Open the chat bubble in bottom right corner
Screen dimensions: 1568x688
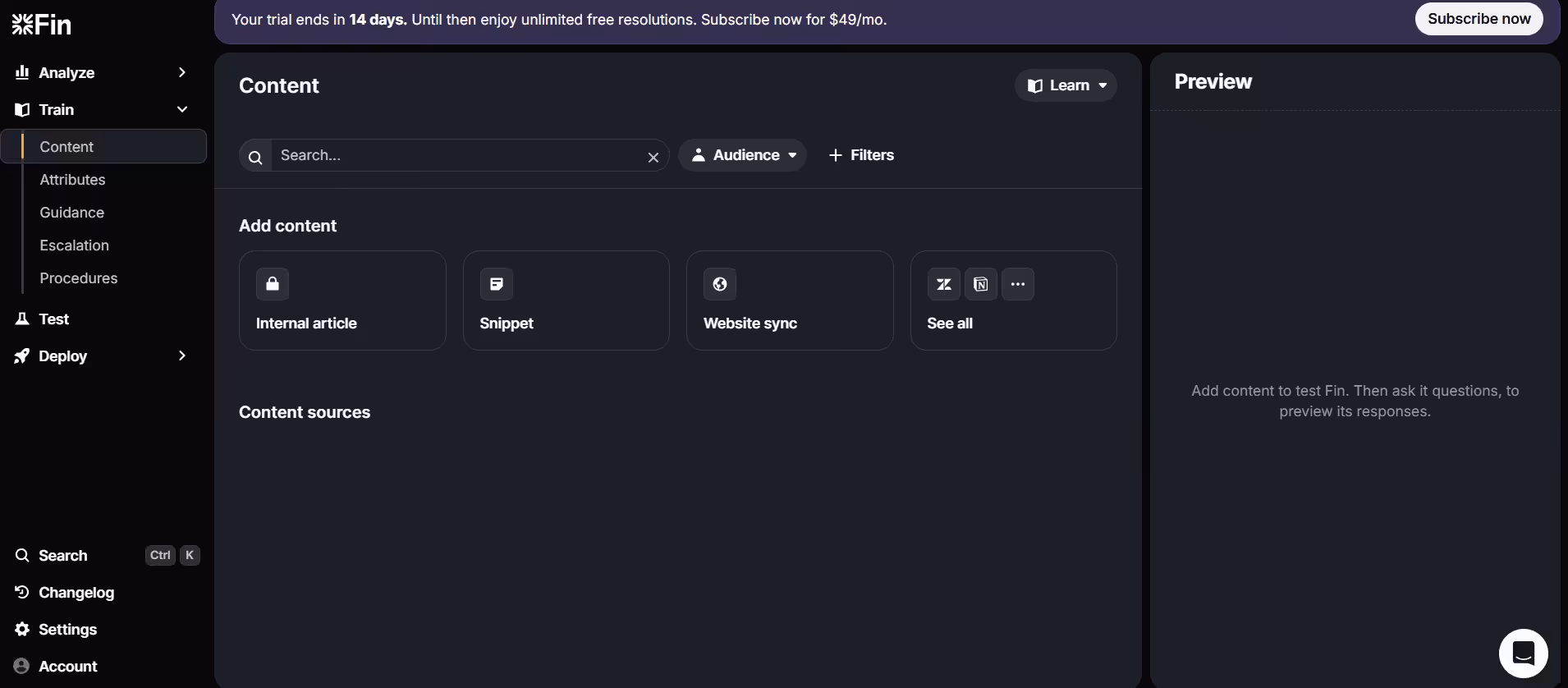pos(1524,653)
